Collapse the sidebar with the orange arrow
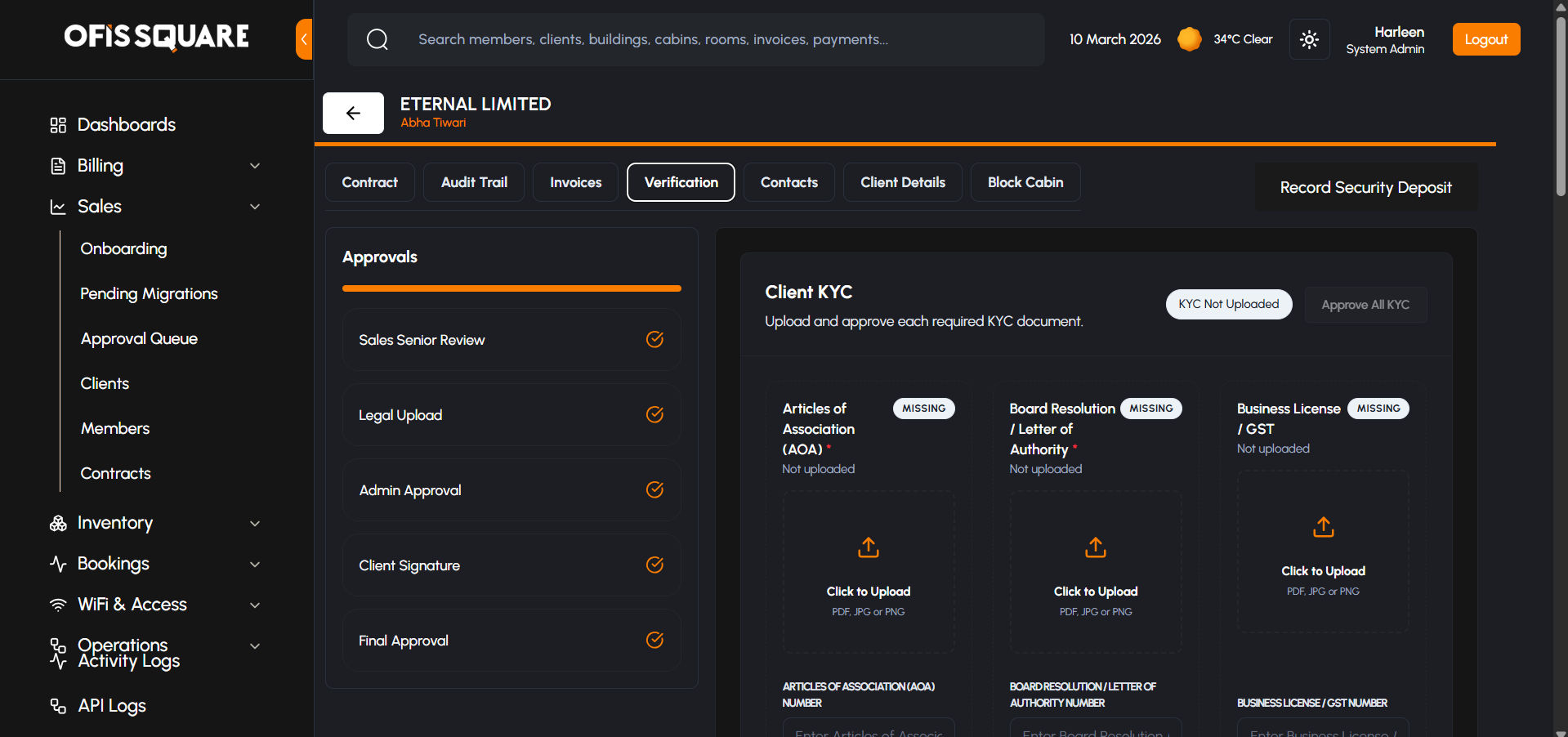1568x737 pixels. pos(304,39)
